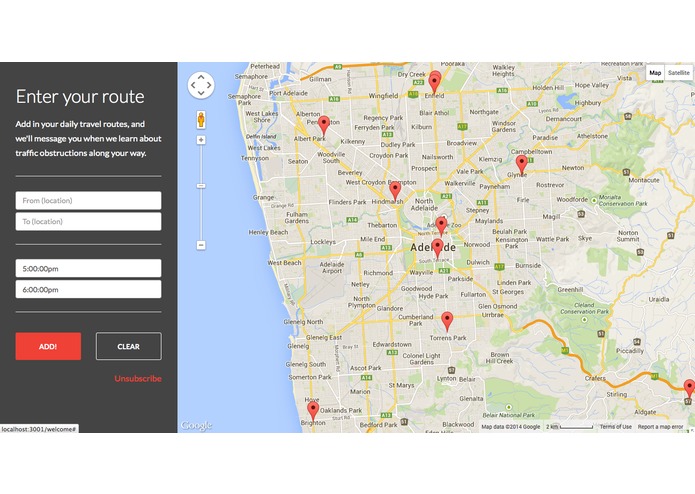Image resolution: width=695 pixels, height=494 pixels.
Task: Click the Adelaide Airport label
Action: point(332,267)
